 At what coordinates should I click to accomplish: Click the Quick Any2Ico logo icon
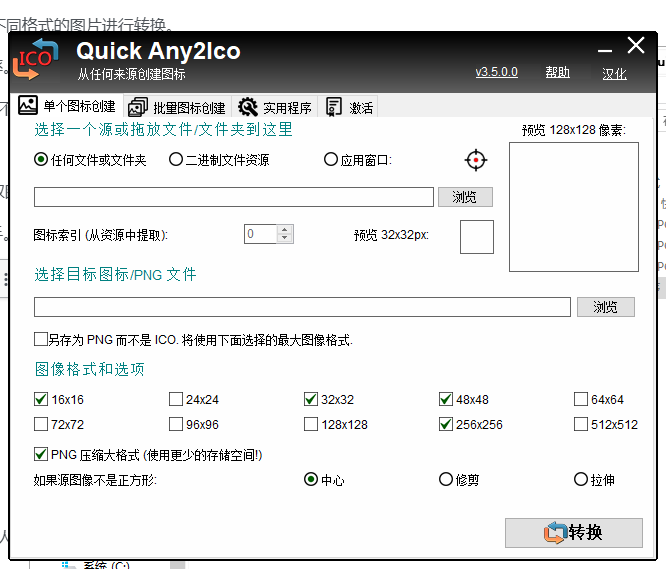tap(35, 59)
